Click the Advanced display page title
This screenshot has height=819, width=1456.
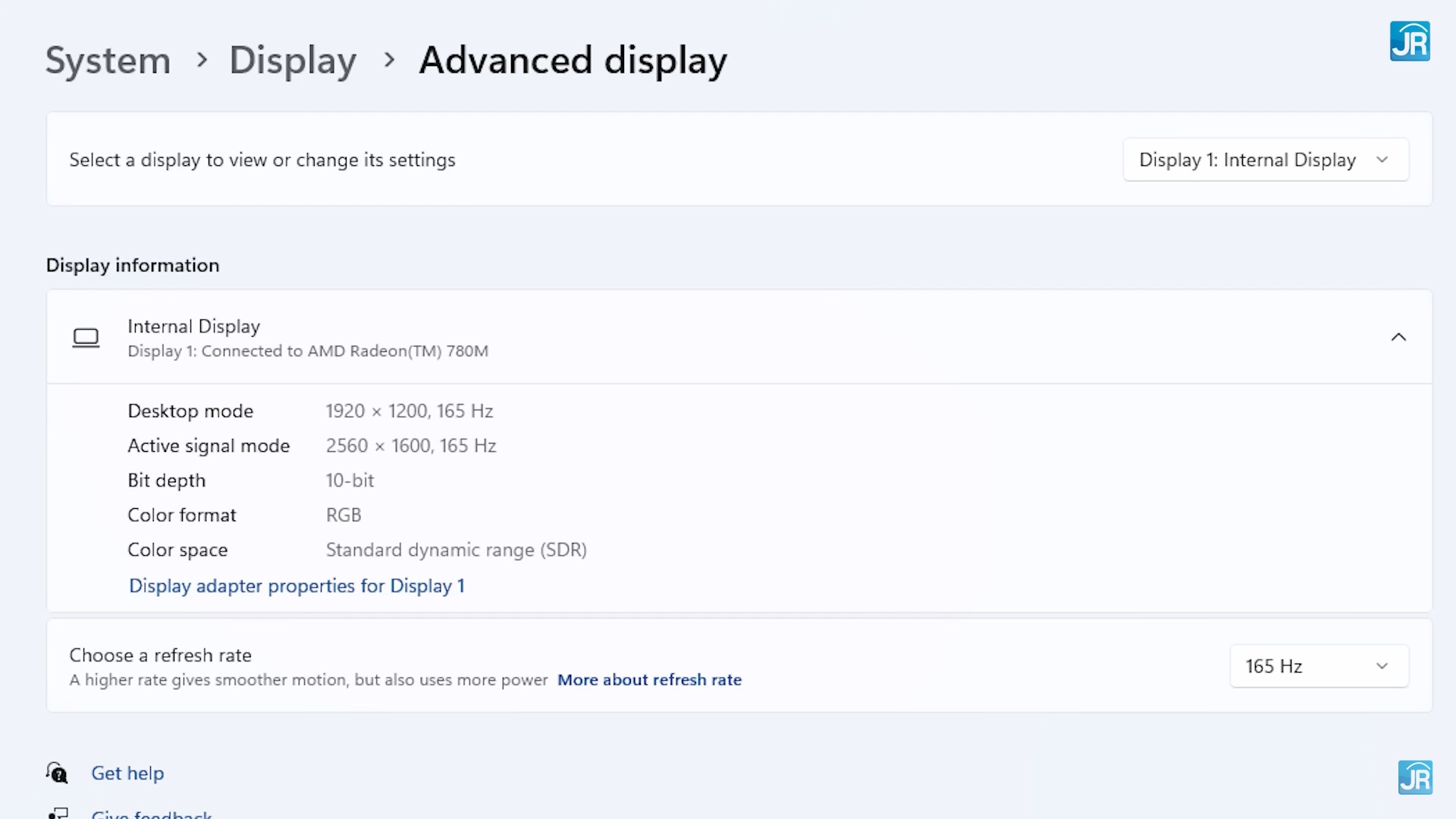573,61
